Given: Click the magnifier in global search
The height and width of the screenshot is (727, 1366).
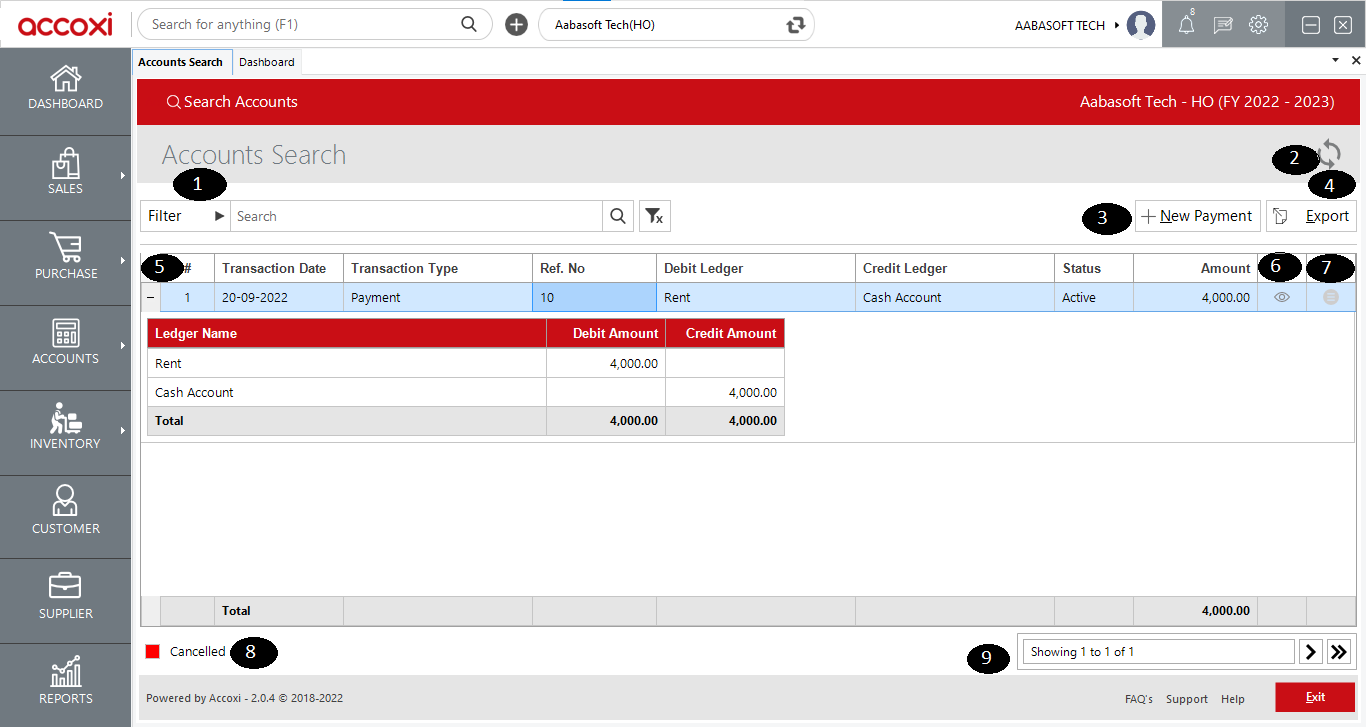Looking at the screenshot, I should click(x=469, y=24).
